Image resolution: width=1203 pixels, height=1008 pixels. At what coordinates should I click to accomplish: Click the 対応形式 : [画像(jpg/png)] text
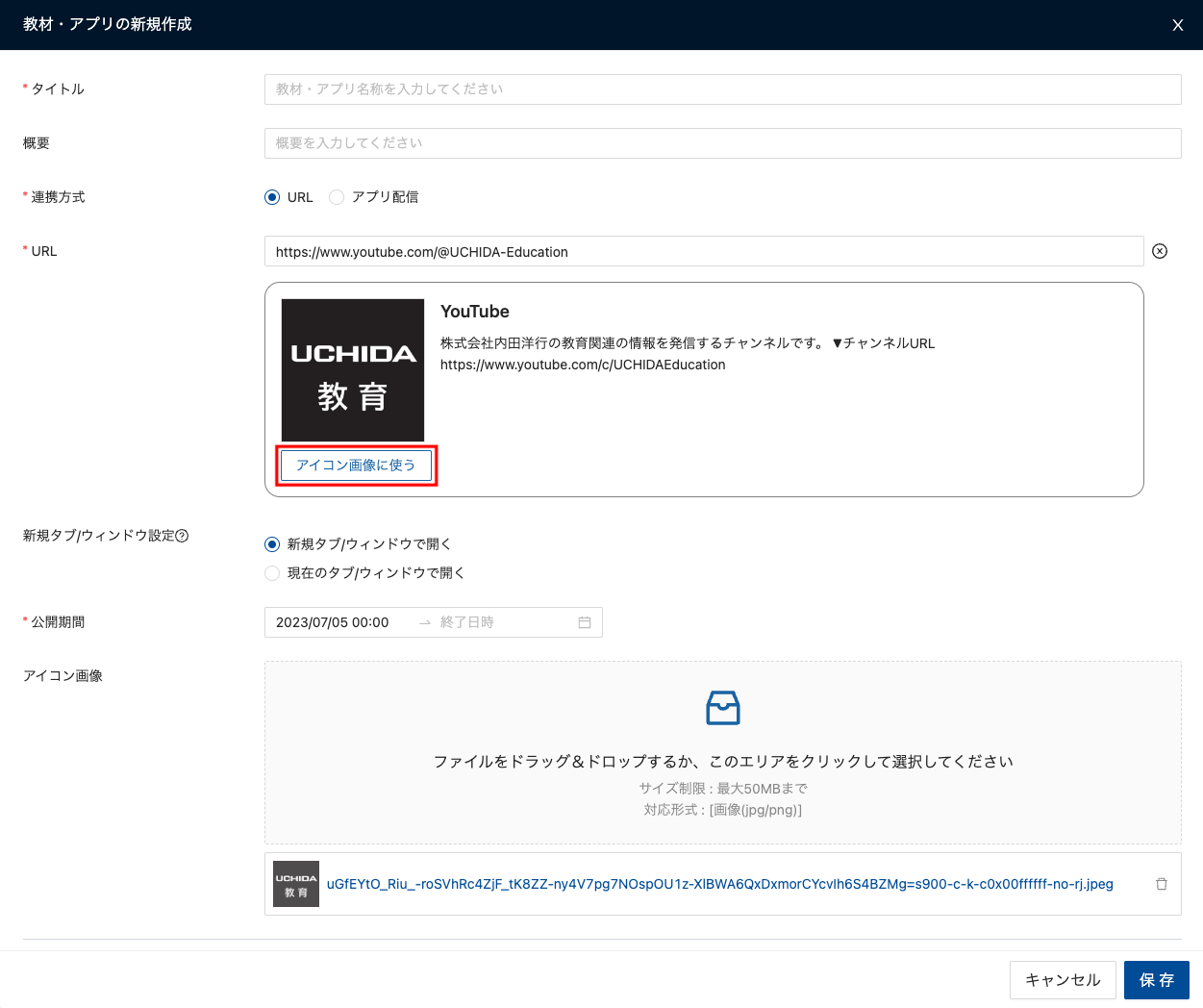click(x=723, y=810)
